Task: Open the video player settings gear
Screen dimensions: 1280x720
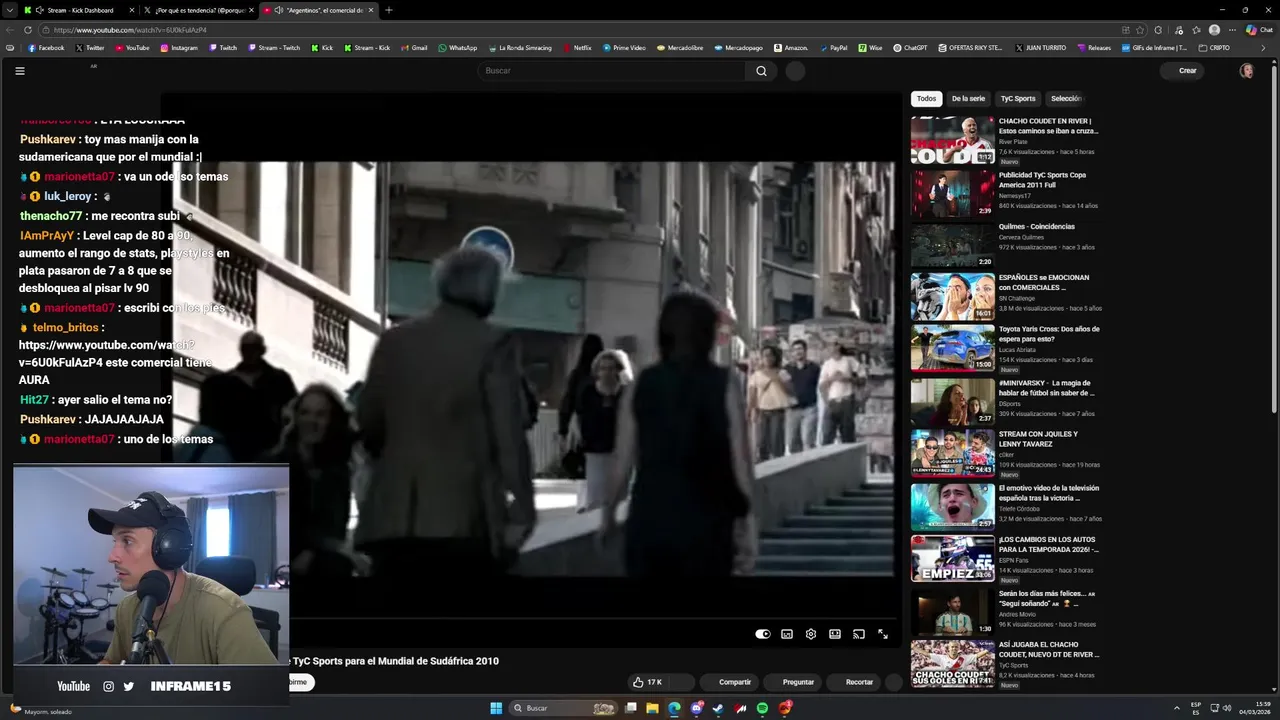Action: (811, 634)
